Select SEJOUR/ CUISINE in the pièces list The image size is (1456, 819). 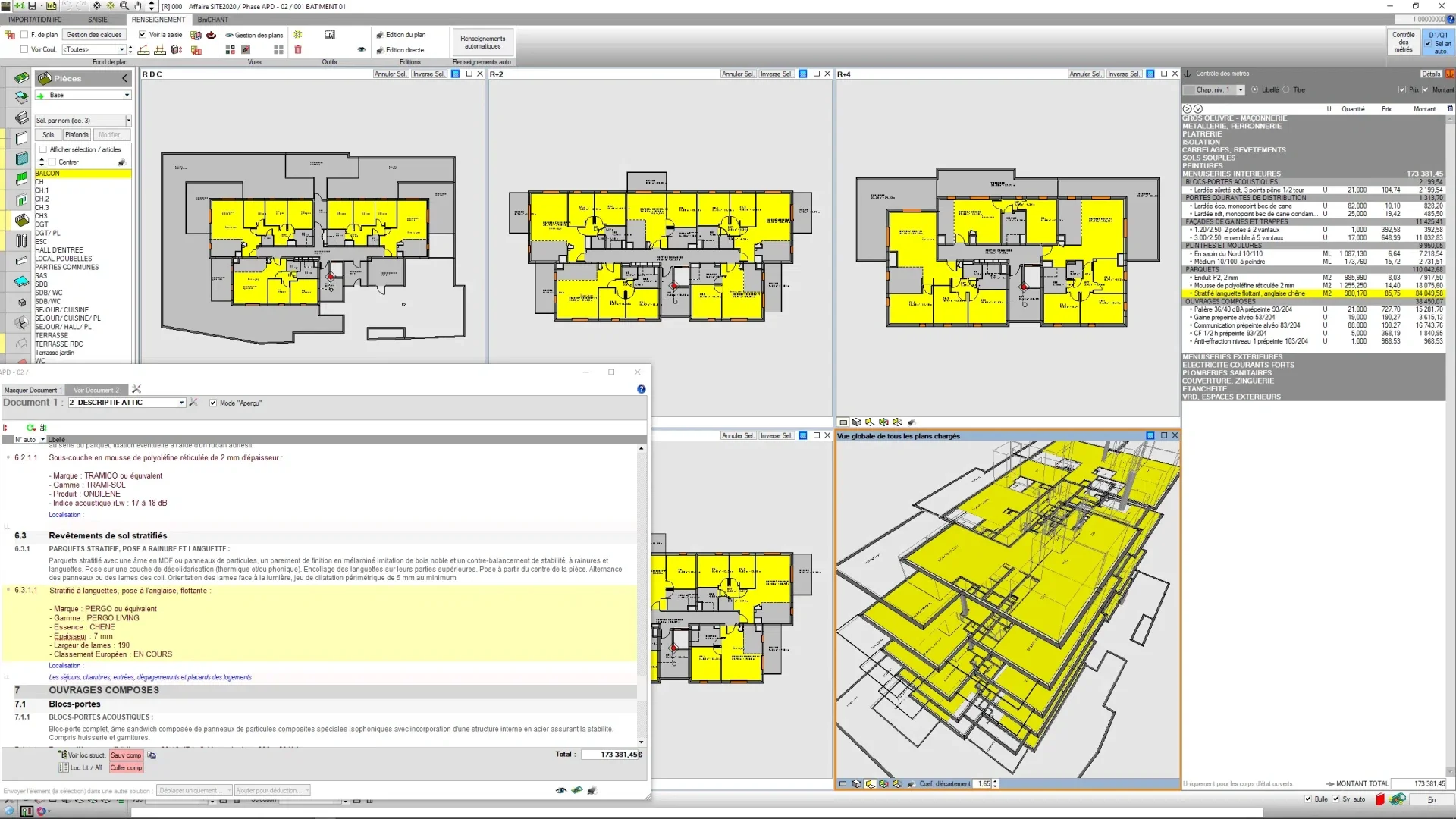61,310
